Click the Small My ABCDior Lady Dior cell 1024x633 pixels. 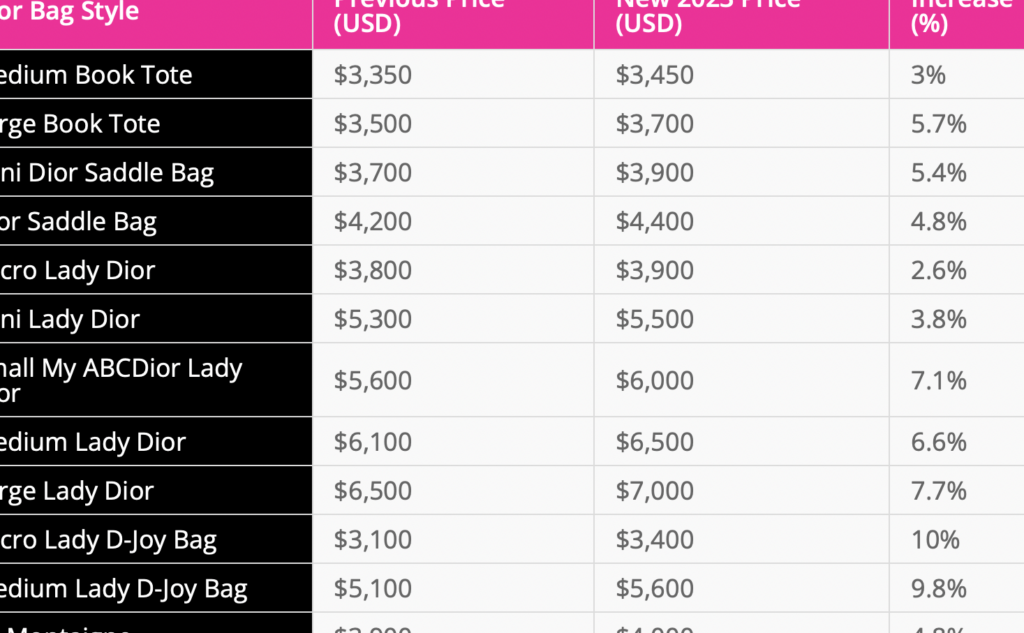click(121, 380)
